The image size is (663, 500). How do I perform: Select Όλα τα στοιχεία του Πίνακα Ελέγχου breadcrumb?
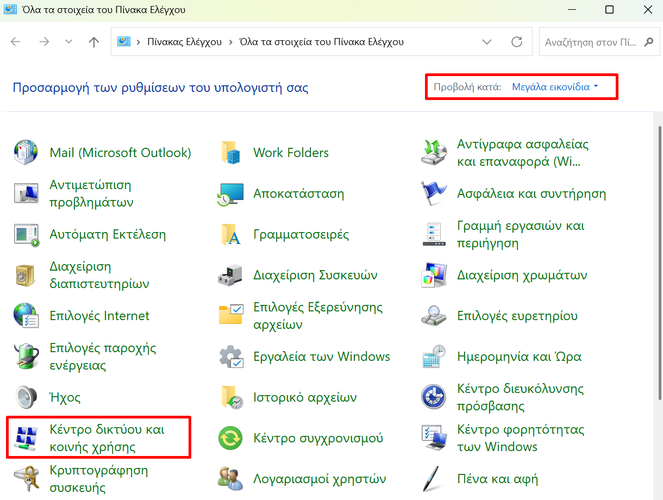pyautogui.click(x=321, y=42)
